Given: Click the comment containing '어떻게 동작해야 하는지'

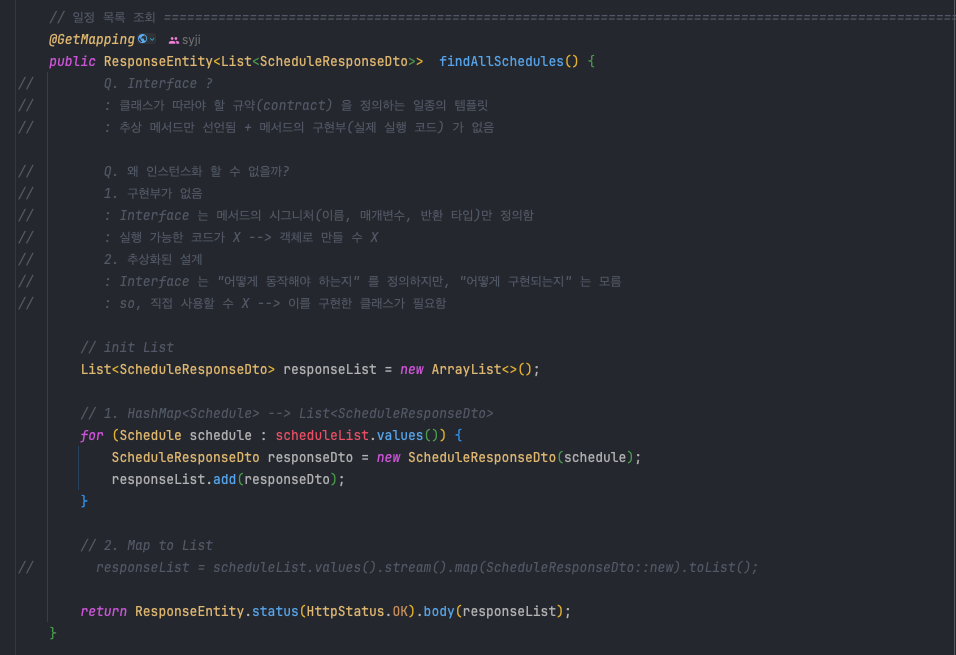Looking at the screenshot, I should tap(362, 281).
